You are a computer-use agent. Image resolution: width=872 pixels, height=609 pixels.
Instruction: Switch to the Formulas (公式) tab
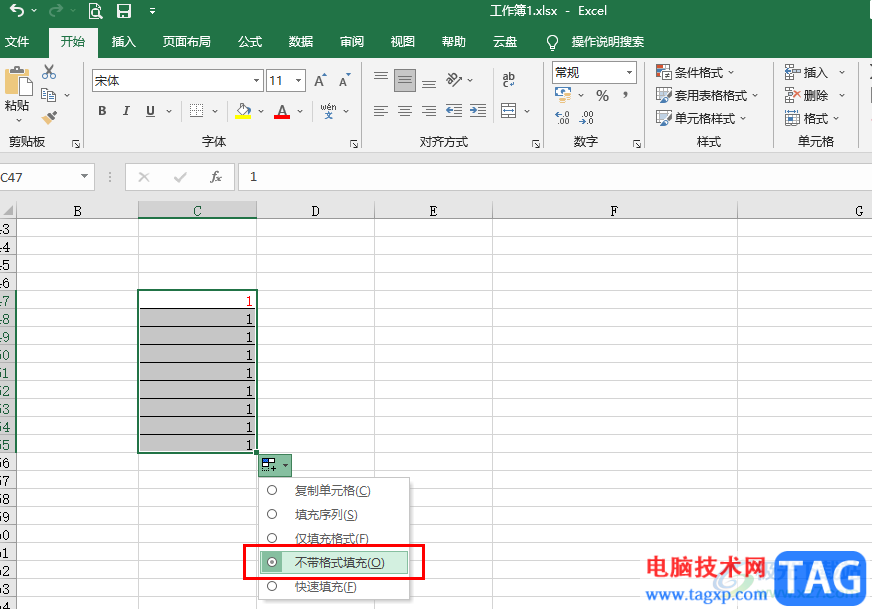[250, 42]
